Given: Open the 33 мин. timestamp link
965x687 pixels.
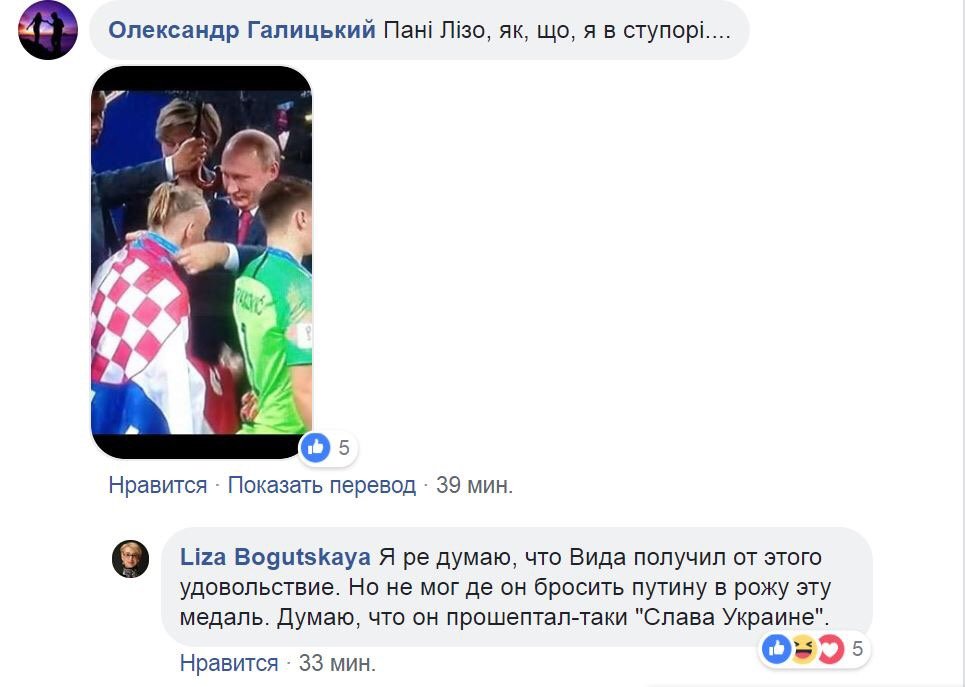Looking at the screenshot, I should (337, 663).
